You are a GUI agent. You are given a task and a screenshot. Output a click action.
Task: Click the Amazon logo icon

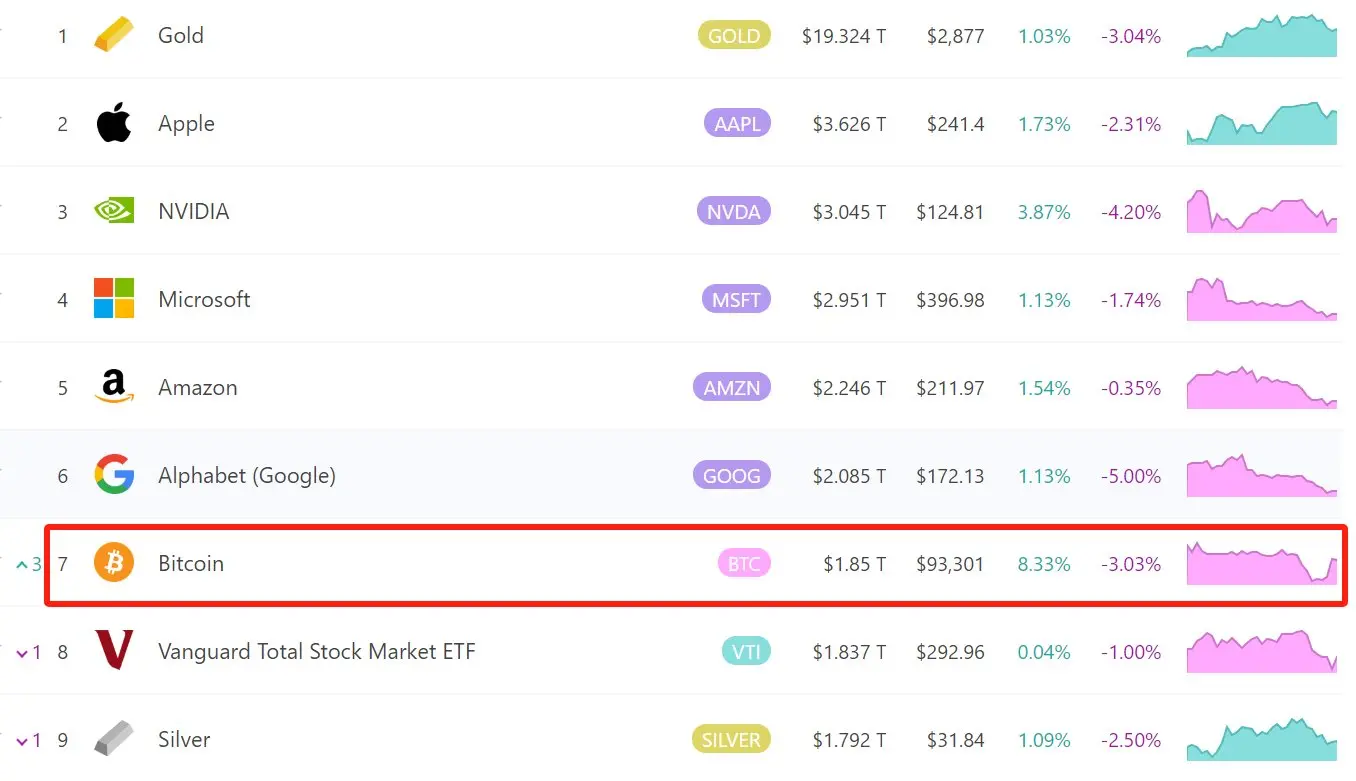113,387
